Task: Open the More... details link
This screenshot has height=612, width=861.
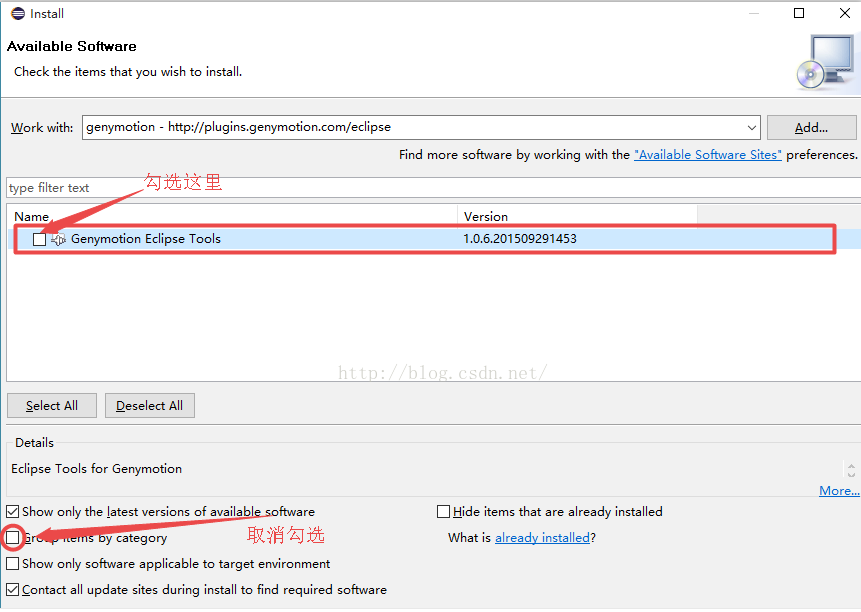Action: point(838,491)
